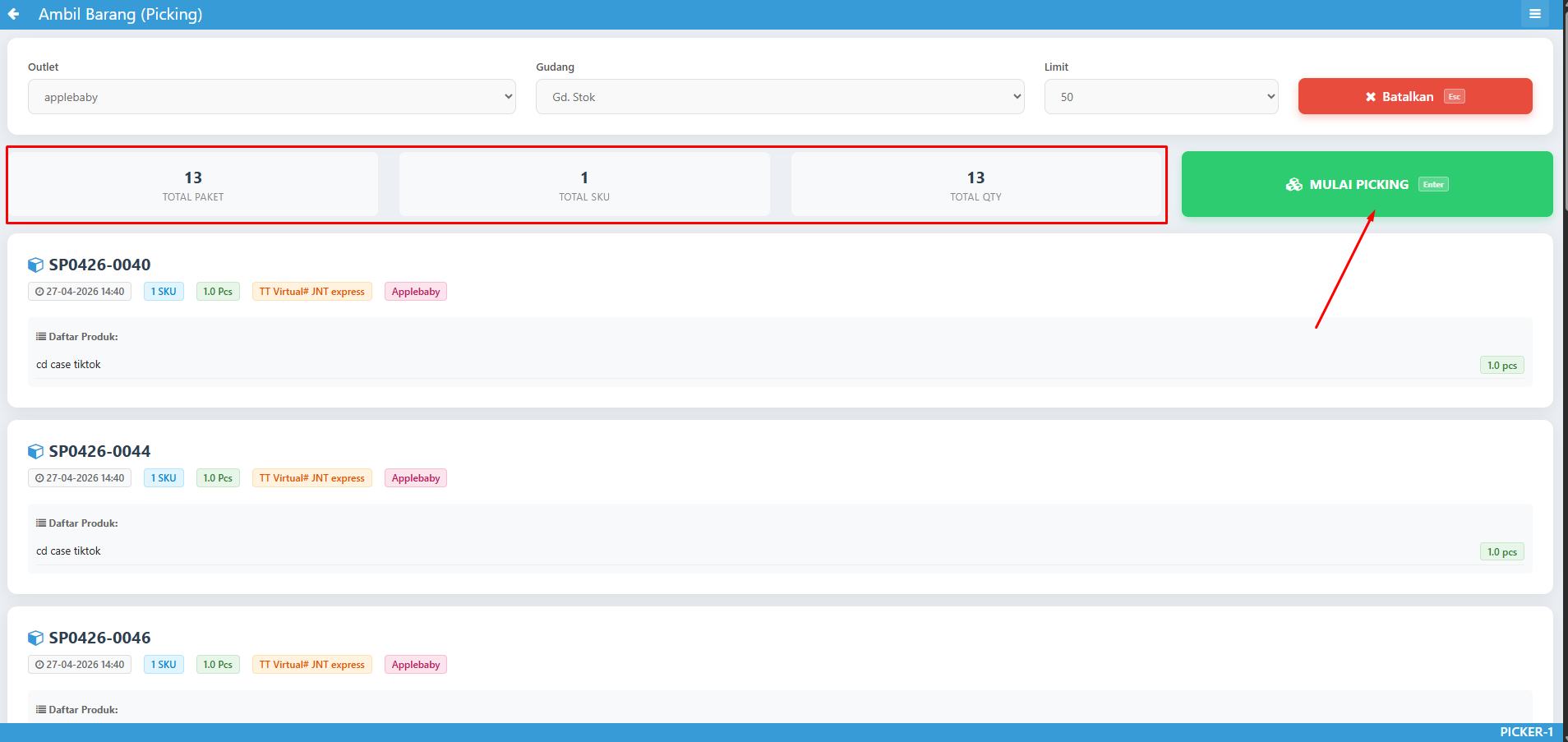Click the 1.0 Pcs badge of SP0426-0044
This screenshot has height=742, width=1568.
coord(218,478)
